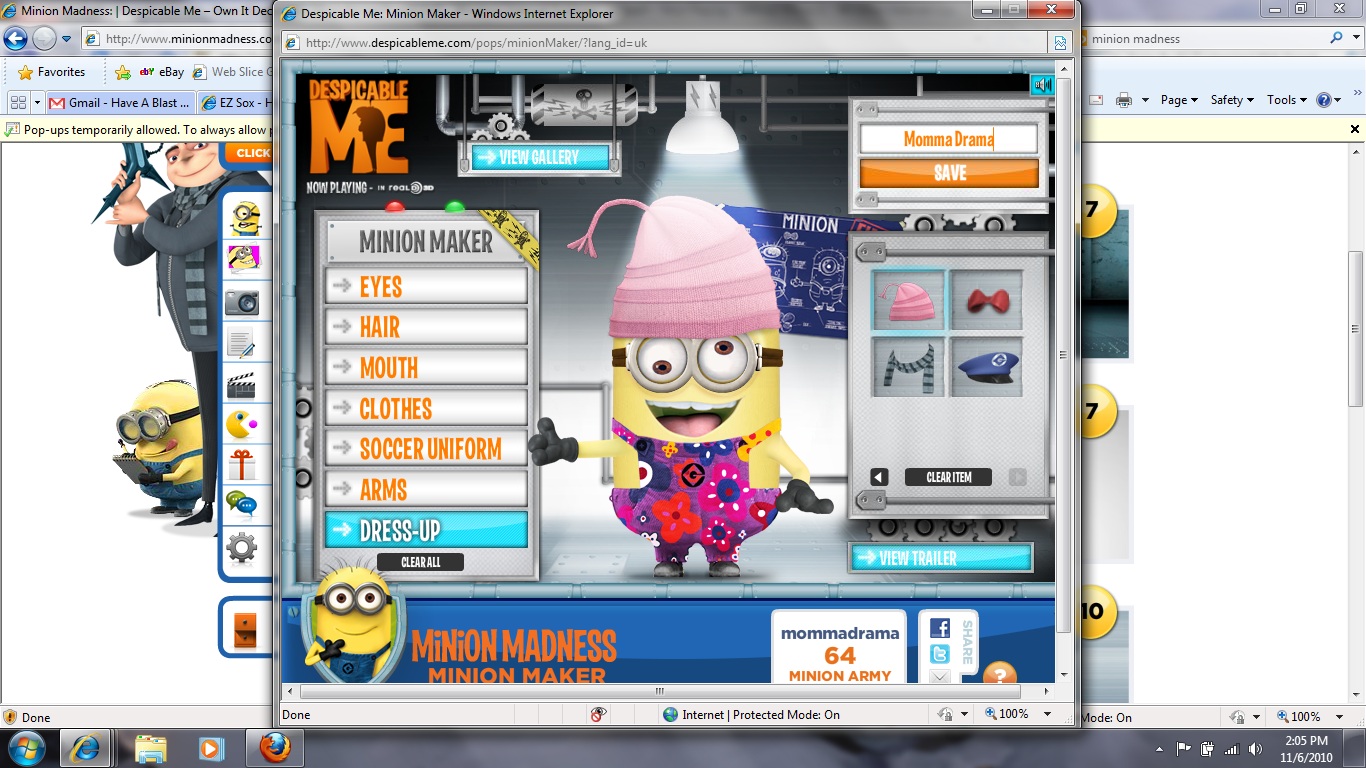Open the Help question mark dropdown

(1328, 100)
